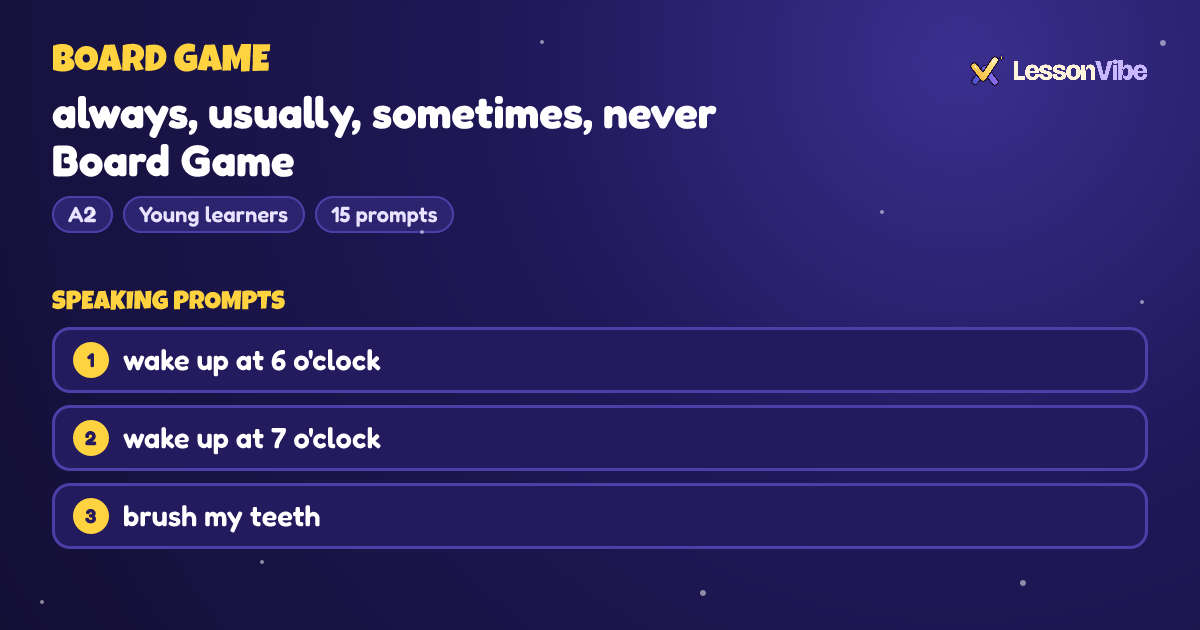Viewport: 1200px width, 630px height.
Task: Click the "always, usually, sometimes, never" title
Action: (x=384, y=116)
